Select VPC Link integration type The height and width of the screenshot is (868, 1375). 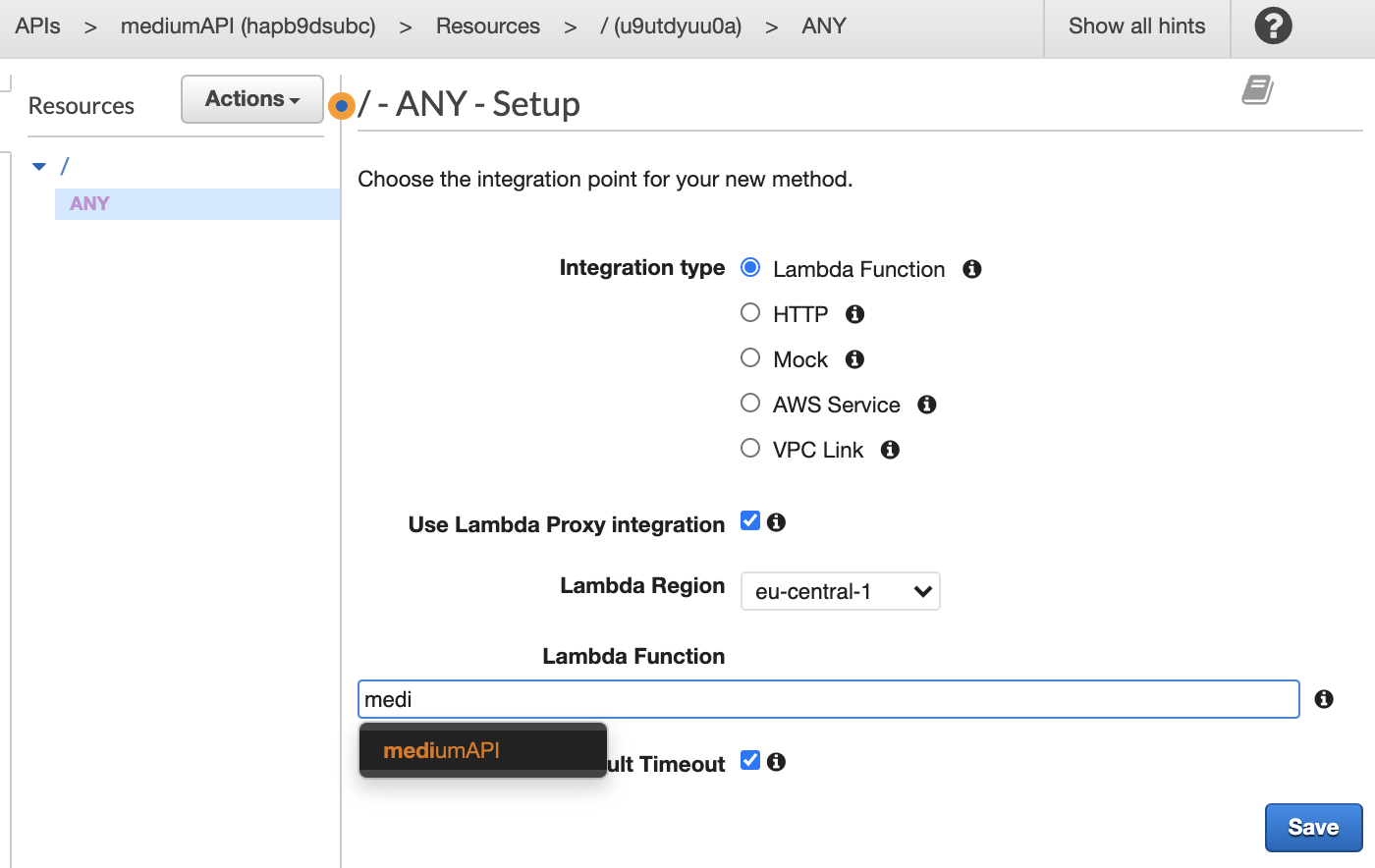(750, 448)
